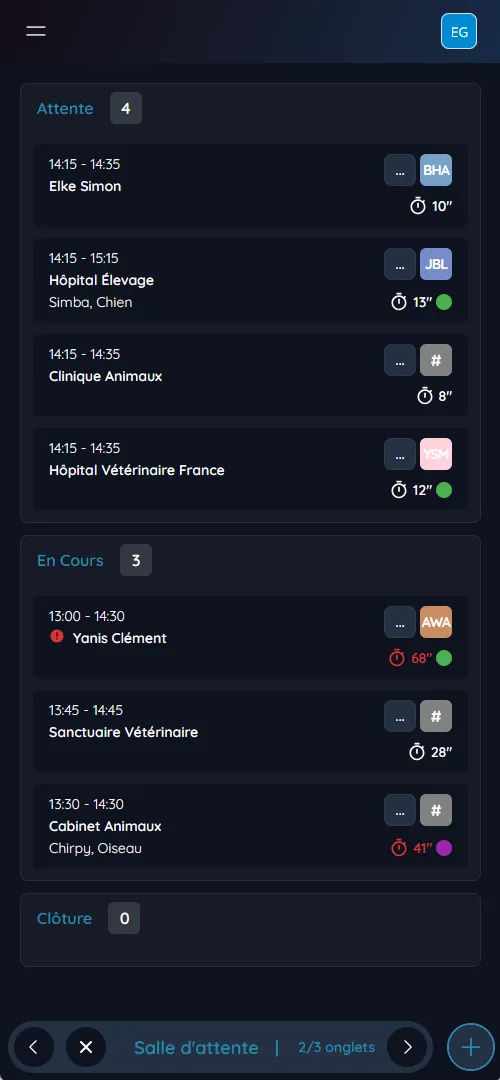The width and height of the screenshot is (500, 1080).
Task: Click the Clôture section header
Action: 65,918
